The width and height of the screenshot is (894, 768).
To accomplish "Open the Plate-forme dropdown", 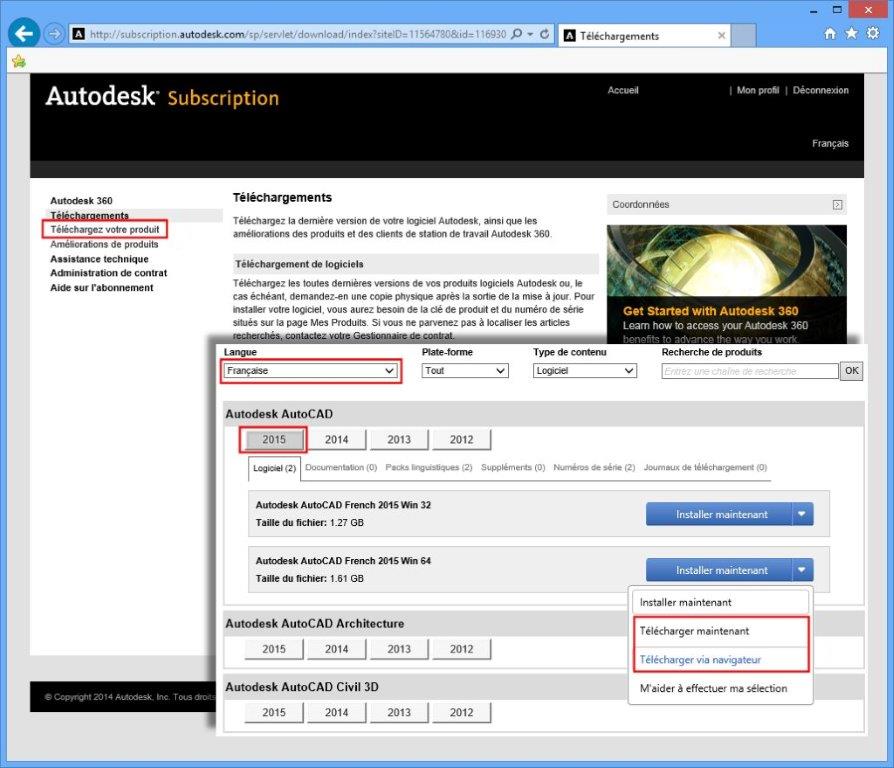I will point(465,371).
